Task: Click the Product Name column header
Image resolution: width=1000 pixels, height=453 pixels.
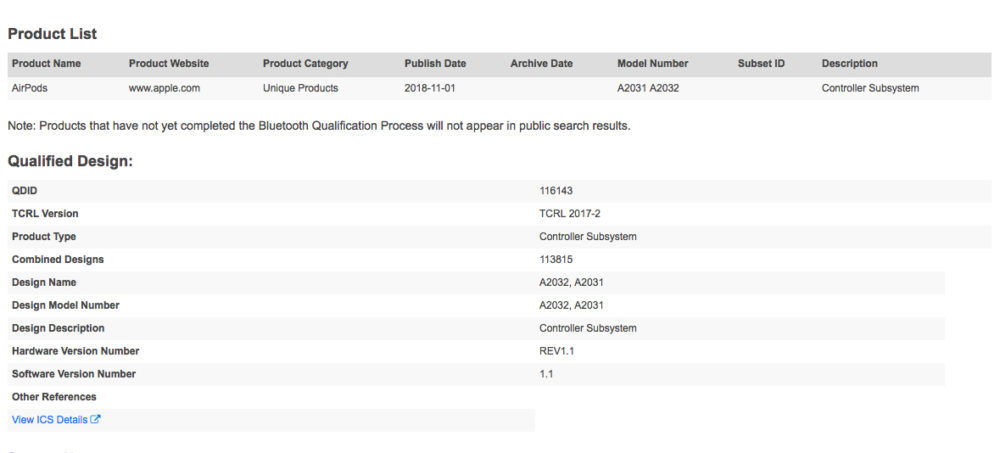Action: tap(46, 64)
